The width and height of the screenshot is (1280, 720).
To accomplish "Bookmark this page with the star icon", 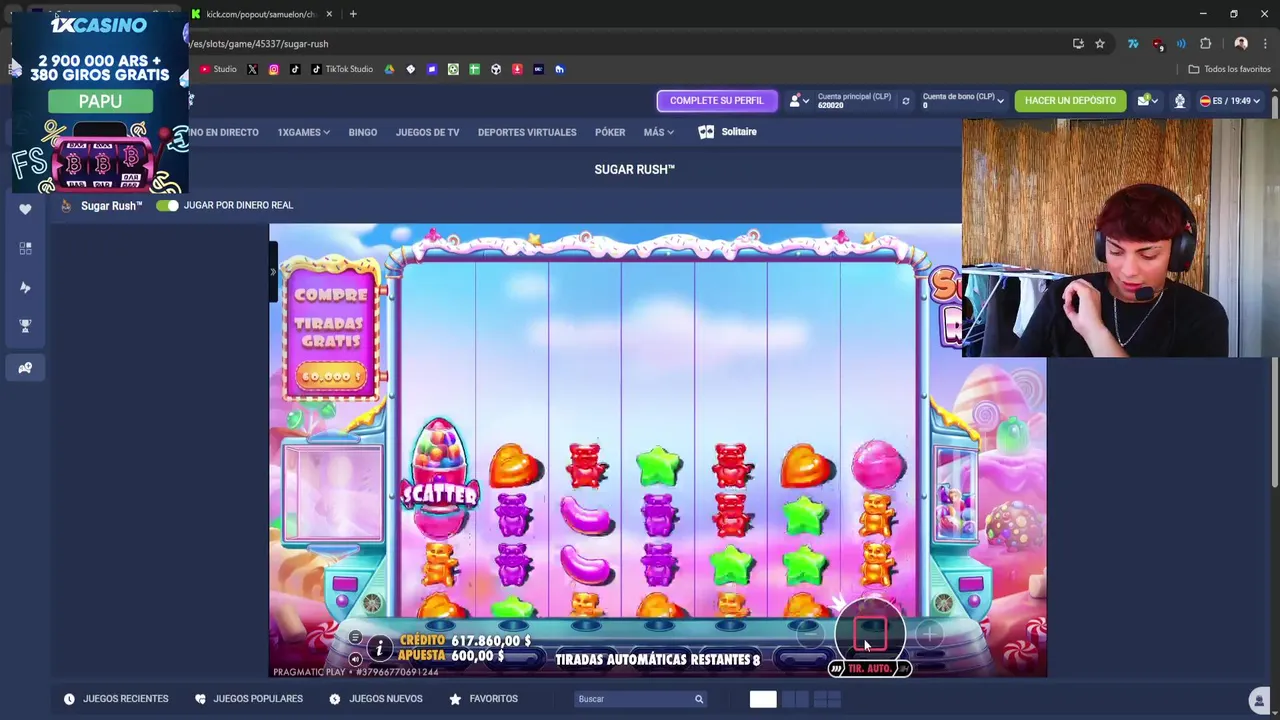I will pyautogui.click(x=1100, y=44).
